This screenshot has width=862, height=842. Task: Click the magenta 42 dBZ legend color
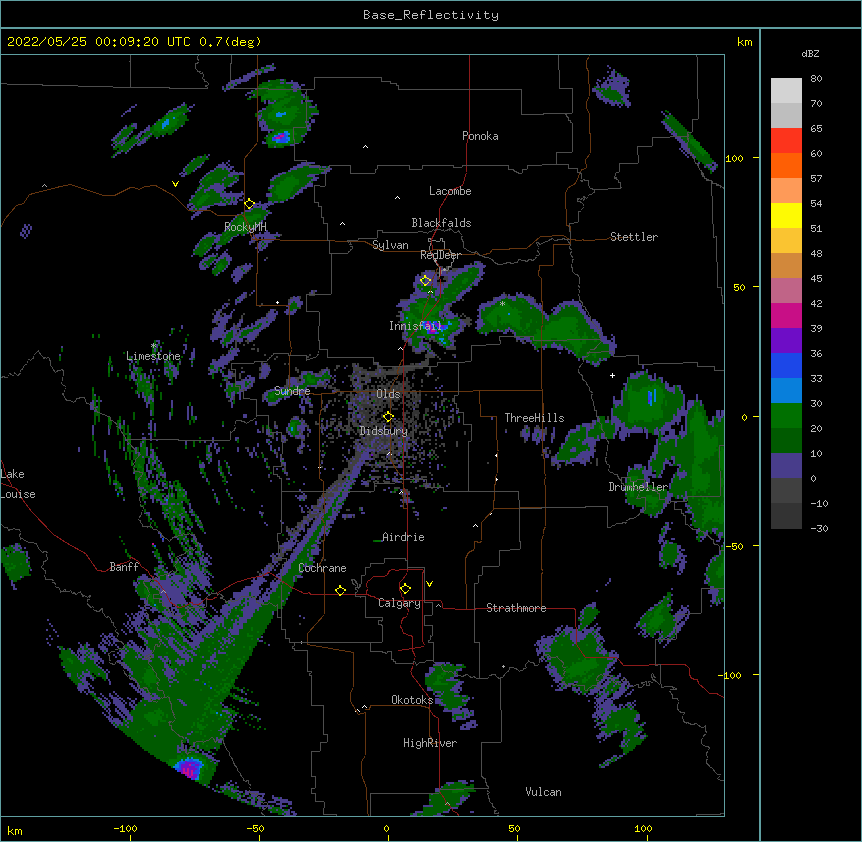click(x=786, y=315)
